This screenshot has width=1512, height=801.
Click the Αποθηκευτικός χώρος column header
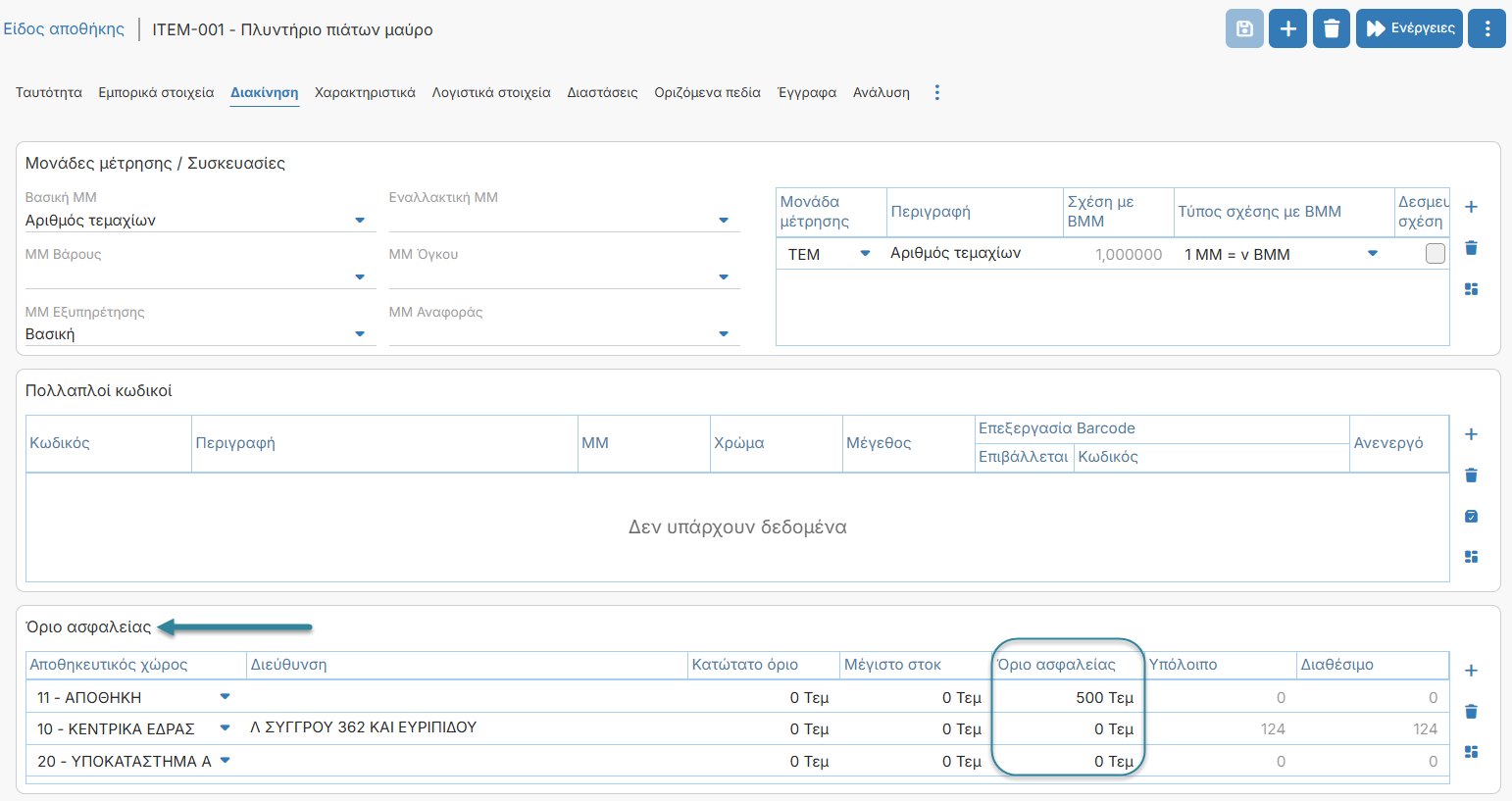coord(135,665)
